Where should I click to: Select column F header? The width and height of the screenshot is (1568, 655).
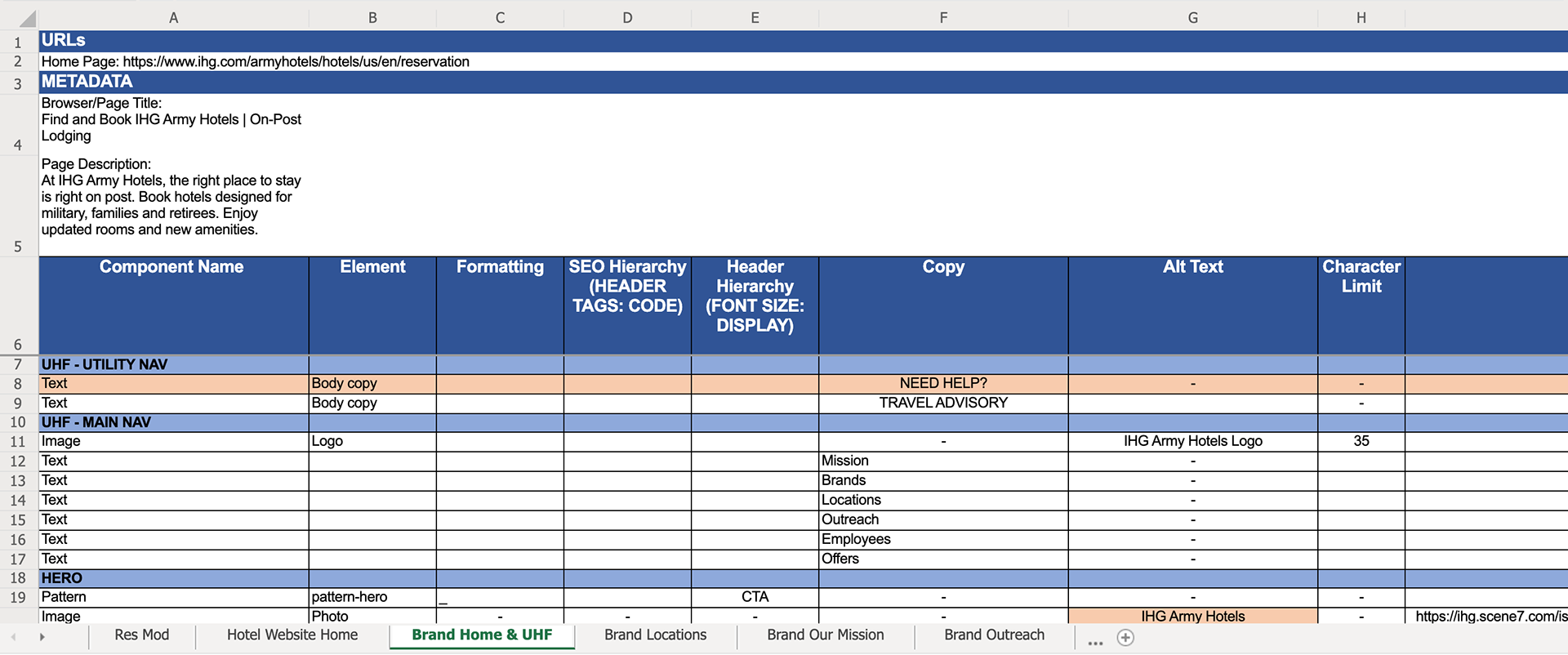pyautogui.click(x=943, y=18)
